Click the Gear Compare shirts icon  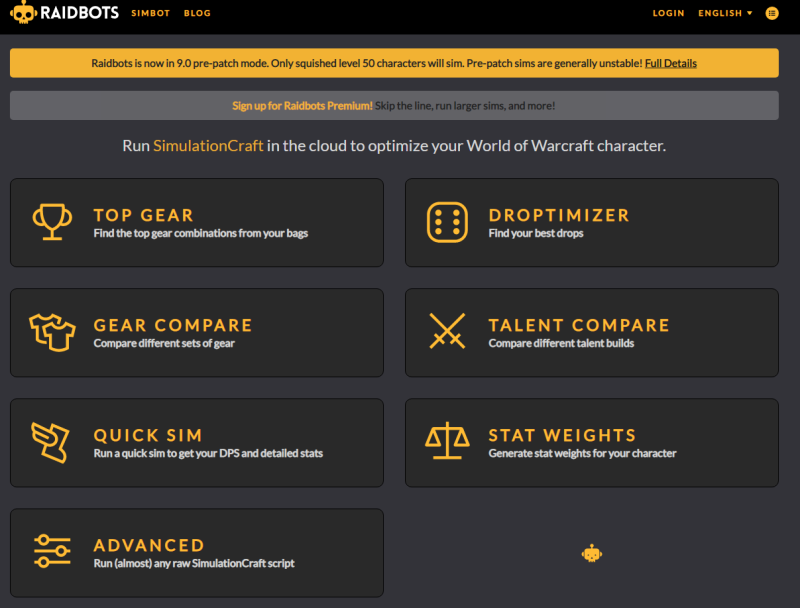52,332
